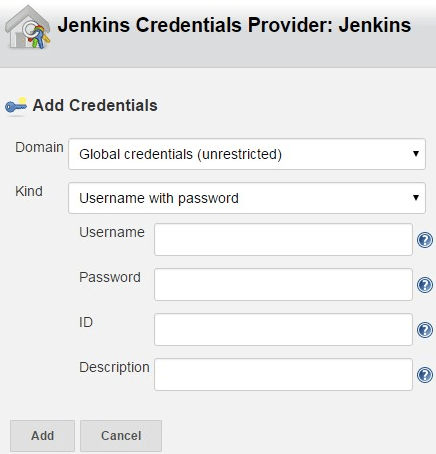Focus the Password text box
The image size is (436, 454).
(x=283, y=285)
